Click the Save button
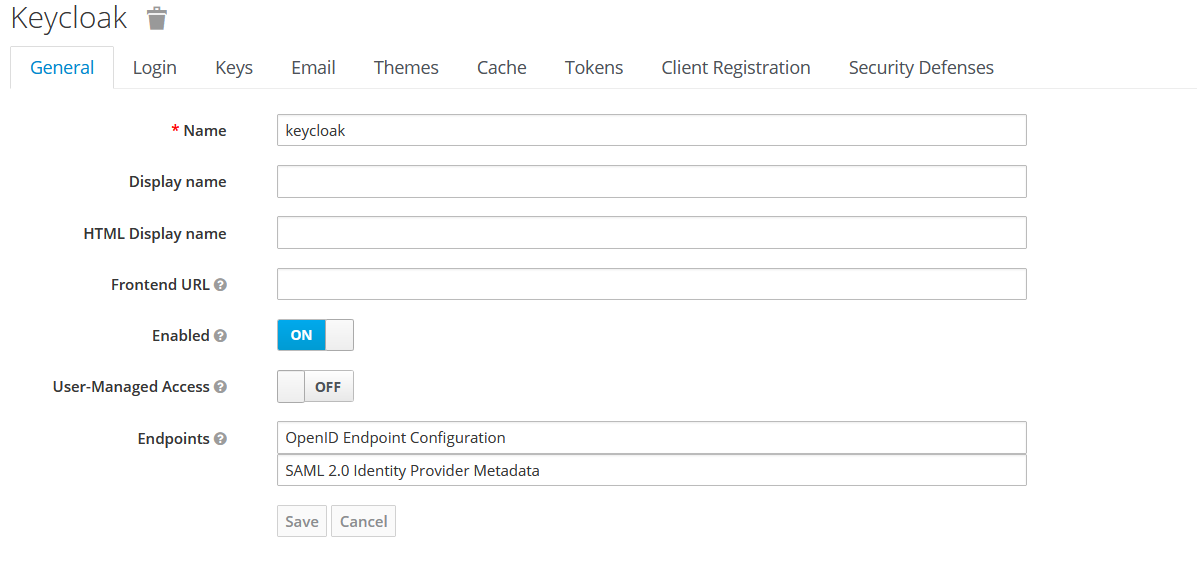1197x566 pixels. pos(302,521)
